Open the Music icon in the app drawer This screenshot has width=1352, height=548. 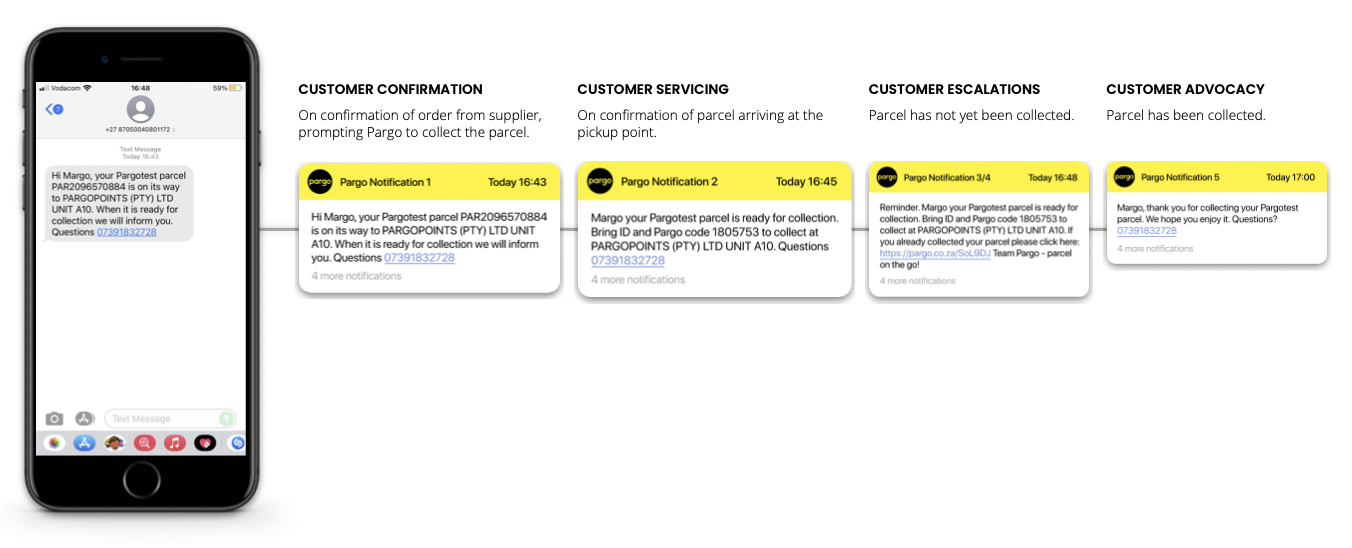tap(175, 442)
